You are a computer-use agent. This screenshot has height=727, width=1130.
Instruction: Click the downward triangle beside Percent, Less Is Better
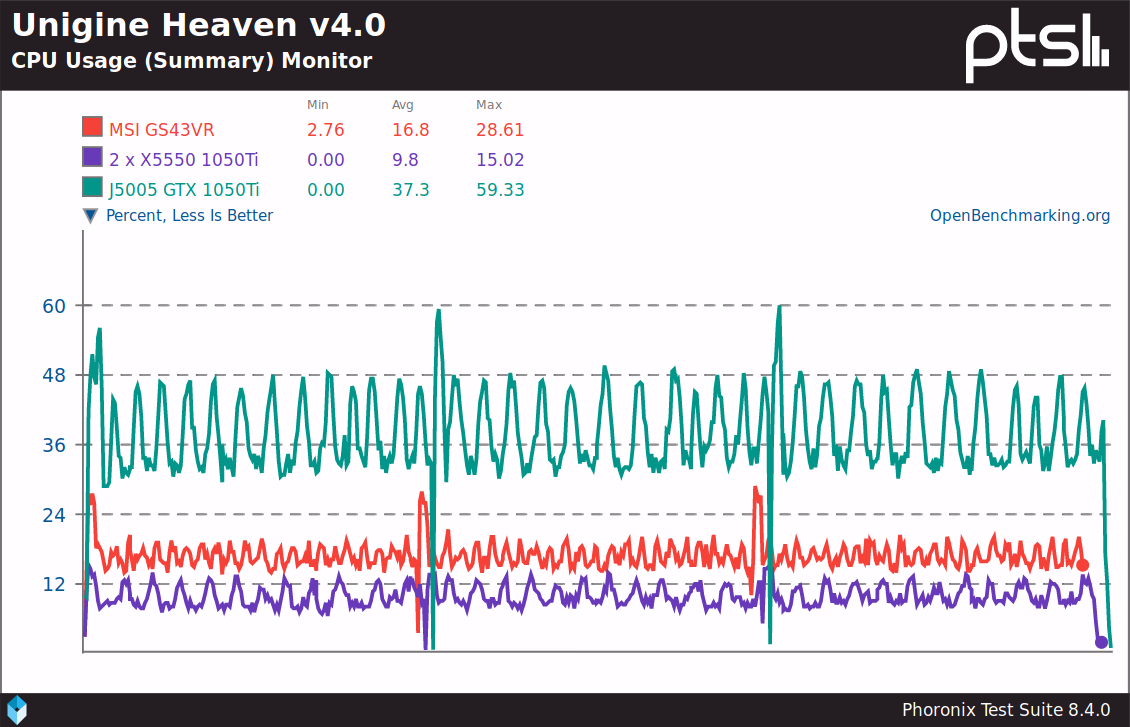coord(91,216)
